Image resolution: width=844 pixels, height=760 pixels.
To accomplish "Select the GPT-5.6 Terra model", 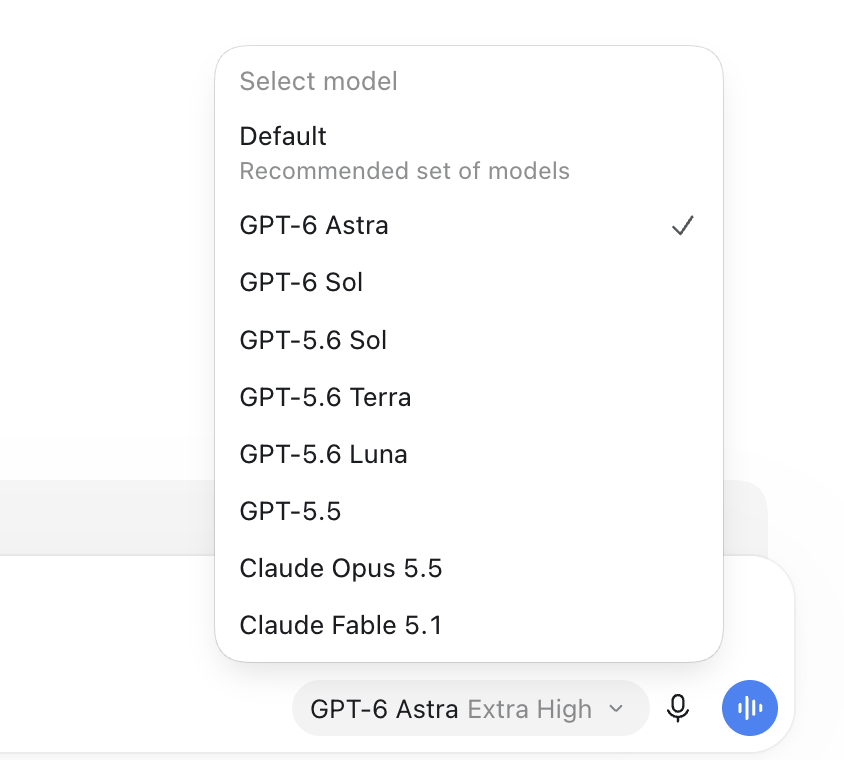I will pos(468,397).
